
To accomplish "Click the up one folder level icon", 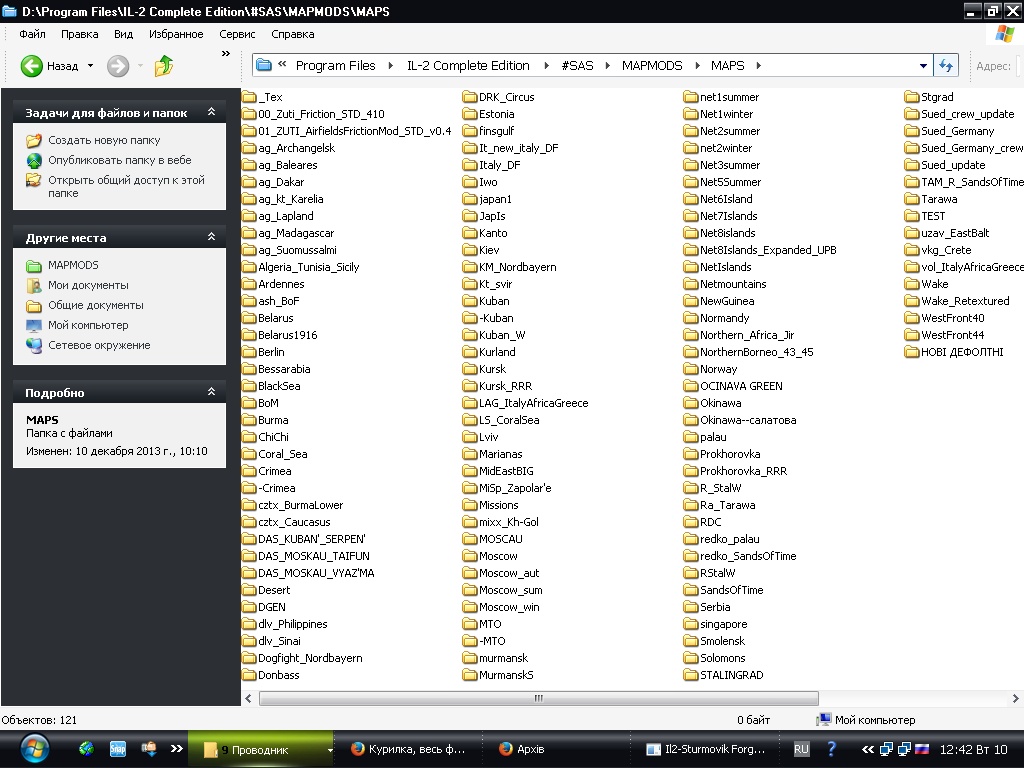I will tap(163, 66).
